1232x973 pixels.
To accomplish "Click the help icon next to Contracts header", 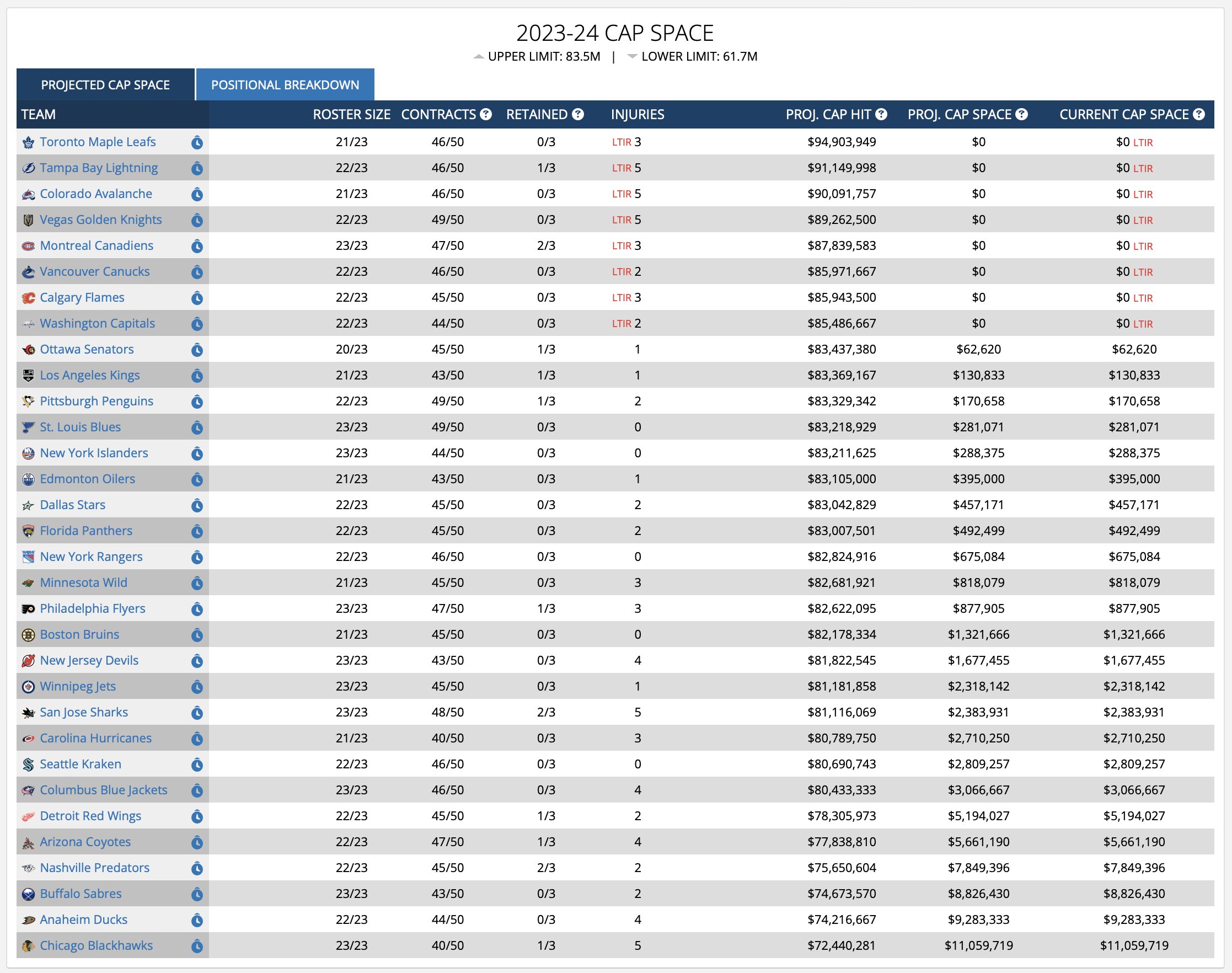I will point(486,115).
